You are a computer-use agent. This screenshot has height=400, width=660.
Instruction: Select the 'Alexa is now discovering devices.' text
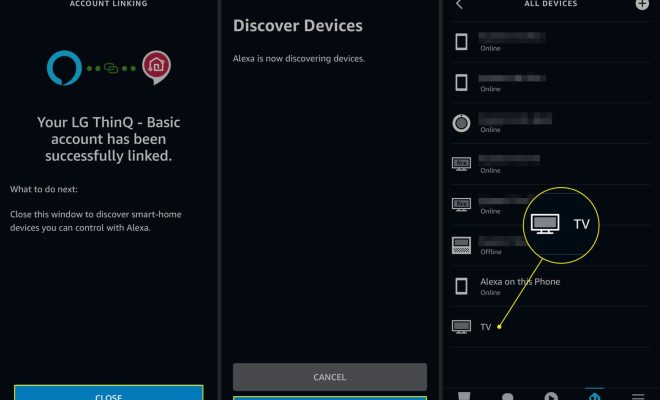[x=299, y=59]
